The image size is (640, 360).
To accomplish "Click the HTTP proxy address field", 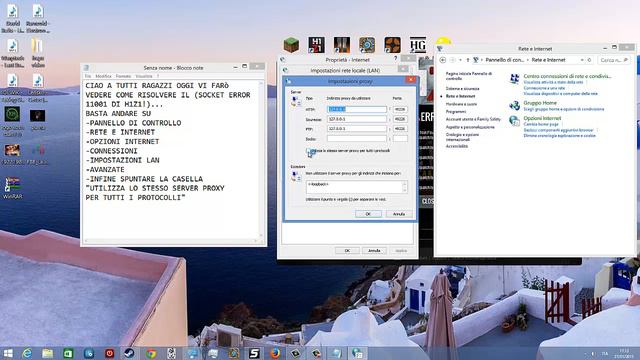I will point(357,109).
